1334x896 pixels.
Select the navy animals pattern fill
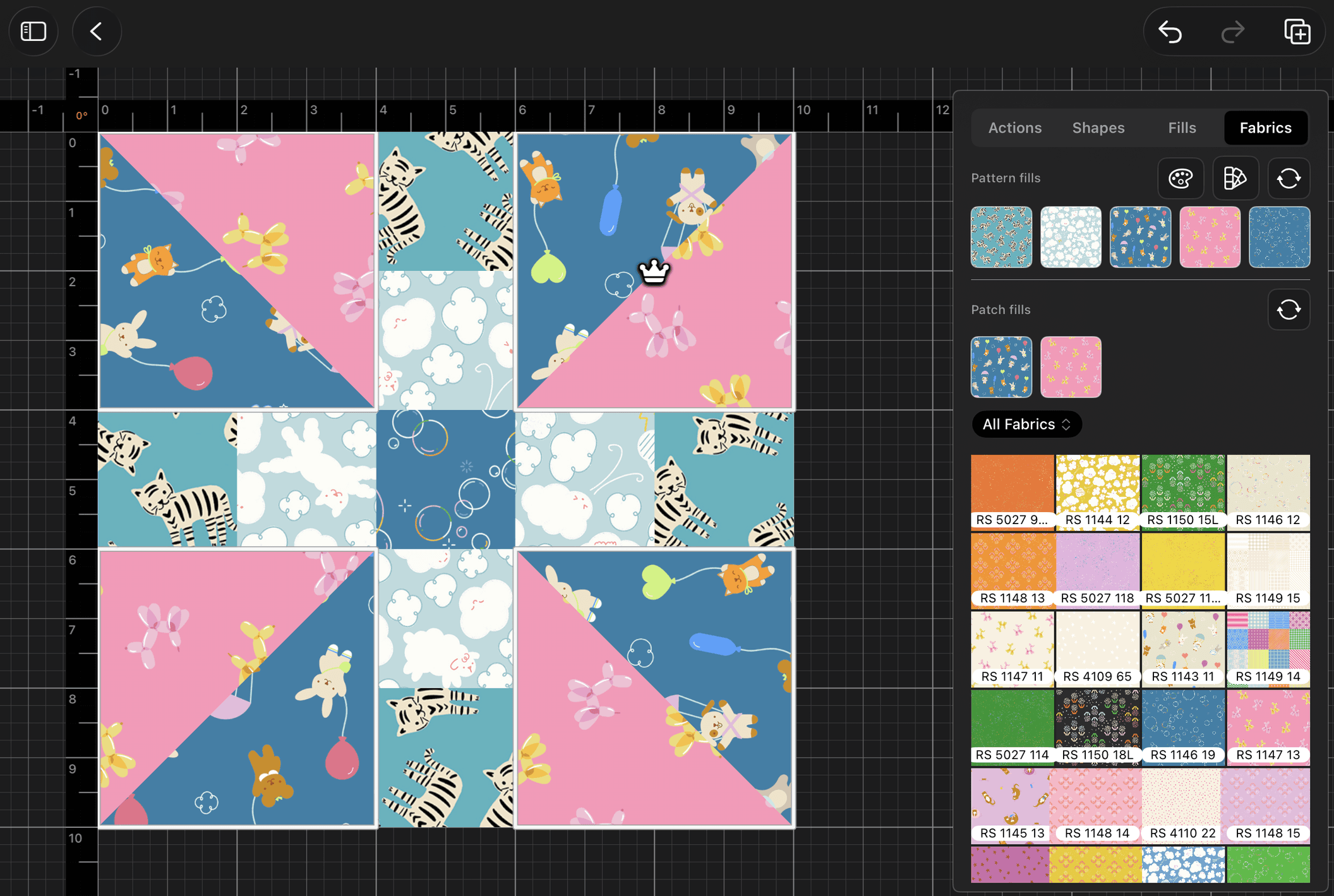coord(1140,237)
